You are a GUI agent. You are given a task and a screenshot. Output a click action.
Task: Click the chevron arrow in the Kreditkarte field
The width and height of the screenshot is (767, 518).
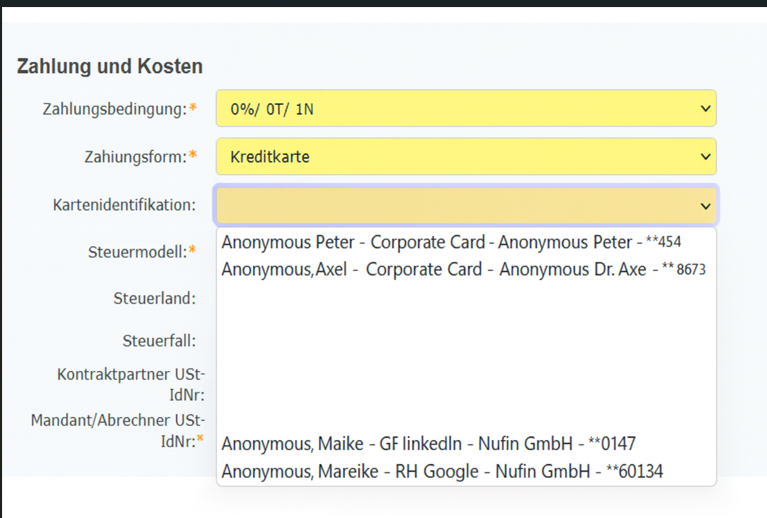tap(707, 157)
